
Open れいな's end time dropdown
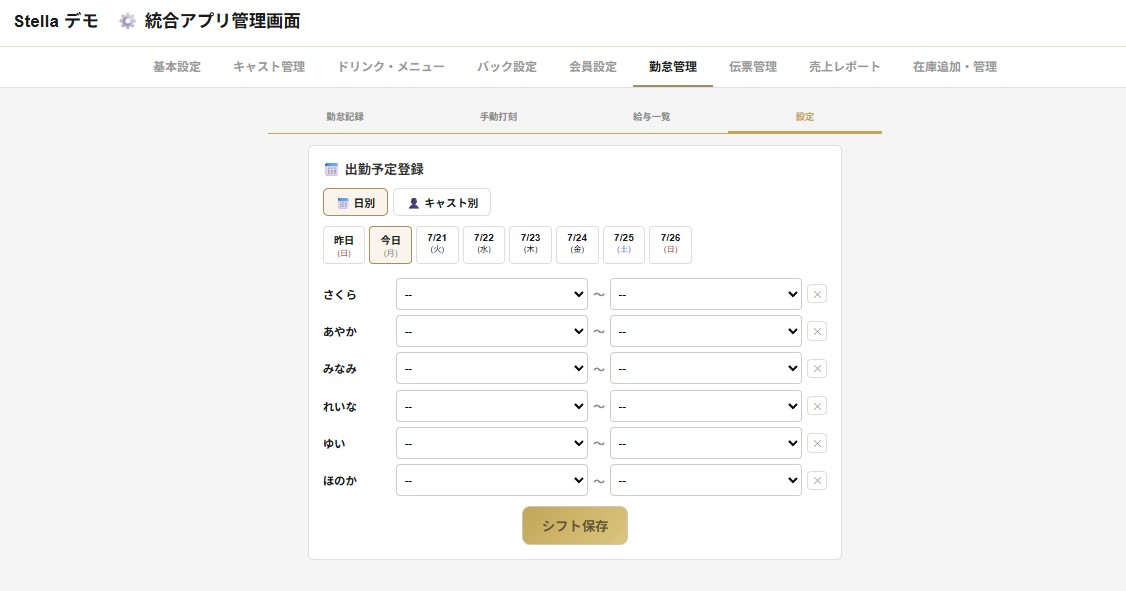click(x=706, y=406)
